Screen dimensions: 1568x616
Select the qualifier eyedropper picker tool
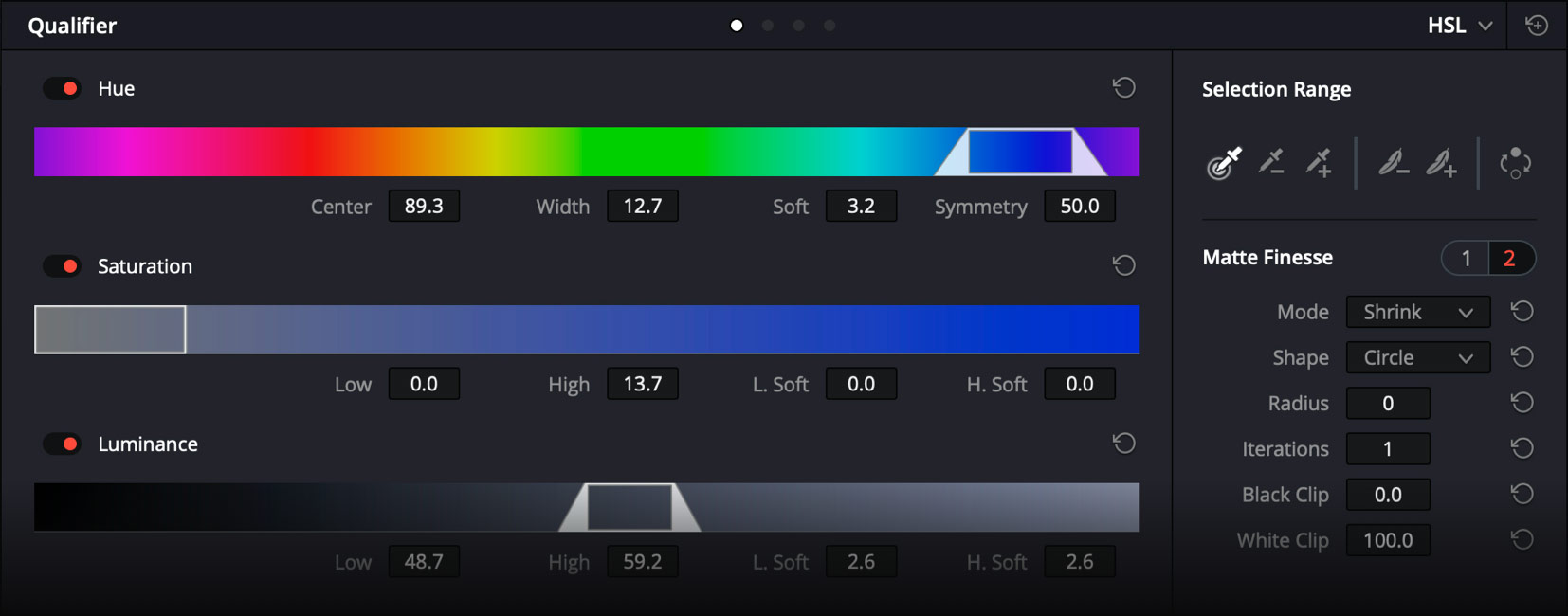click(x=1224, y=163)
